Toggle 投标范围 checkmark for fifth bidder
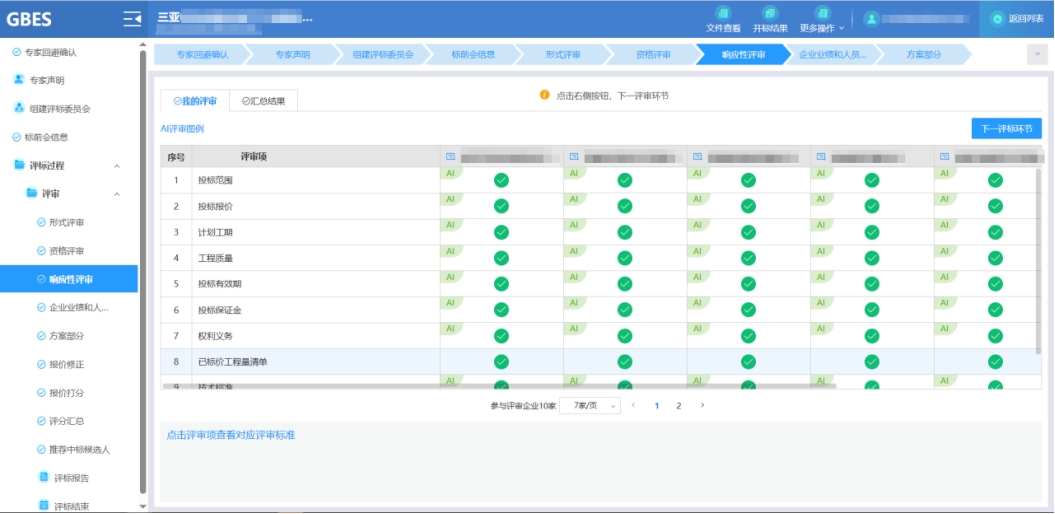 995,180
